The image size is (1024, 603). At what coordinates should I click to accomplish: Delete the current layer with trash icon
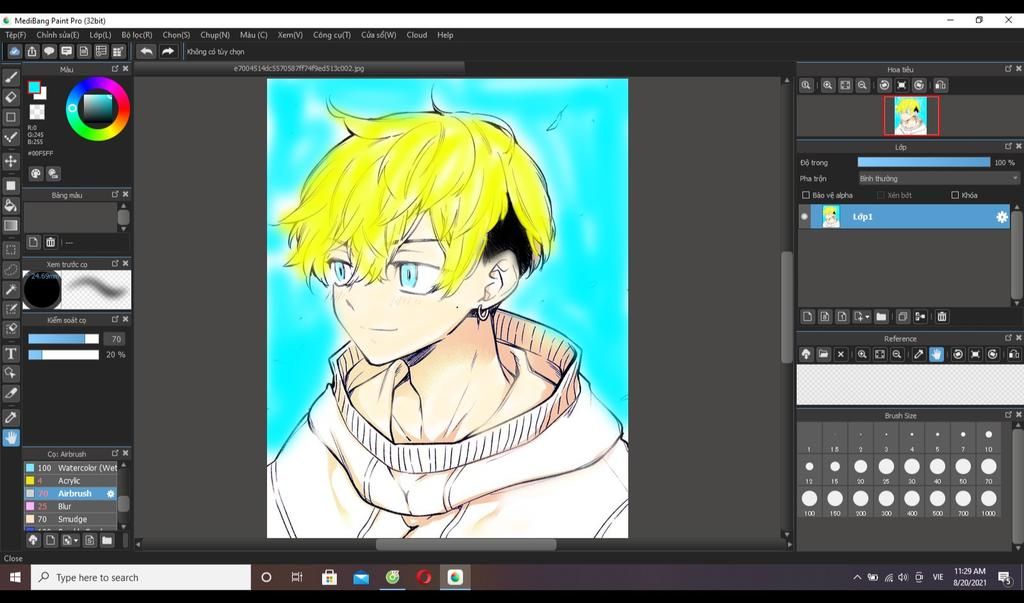pos(942,317)
